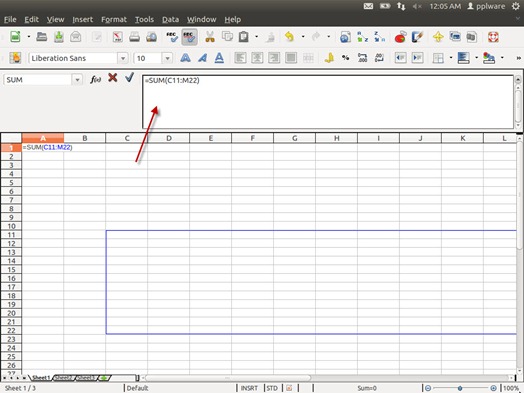Justify cell contents
Screen dimensions: 524x393
coord(291,58)
